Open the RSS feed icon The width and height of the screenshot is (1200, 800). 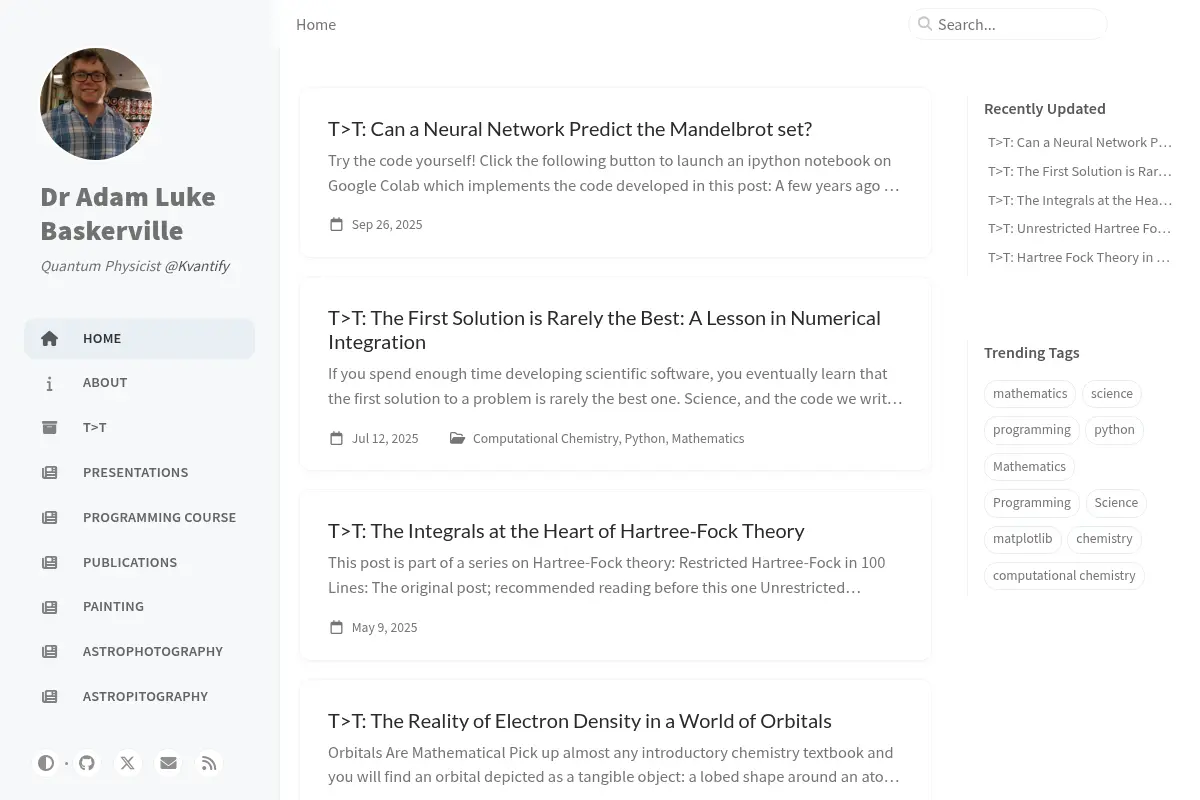click(x=209, y=763)
